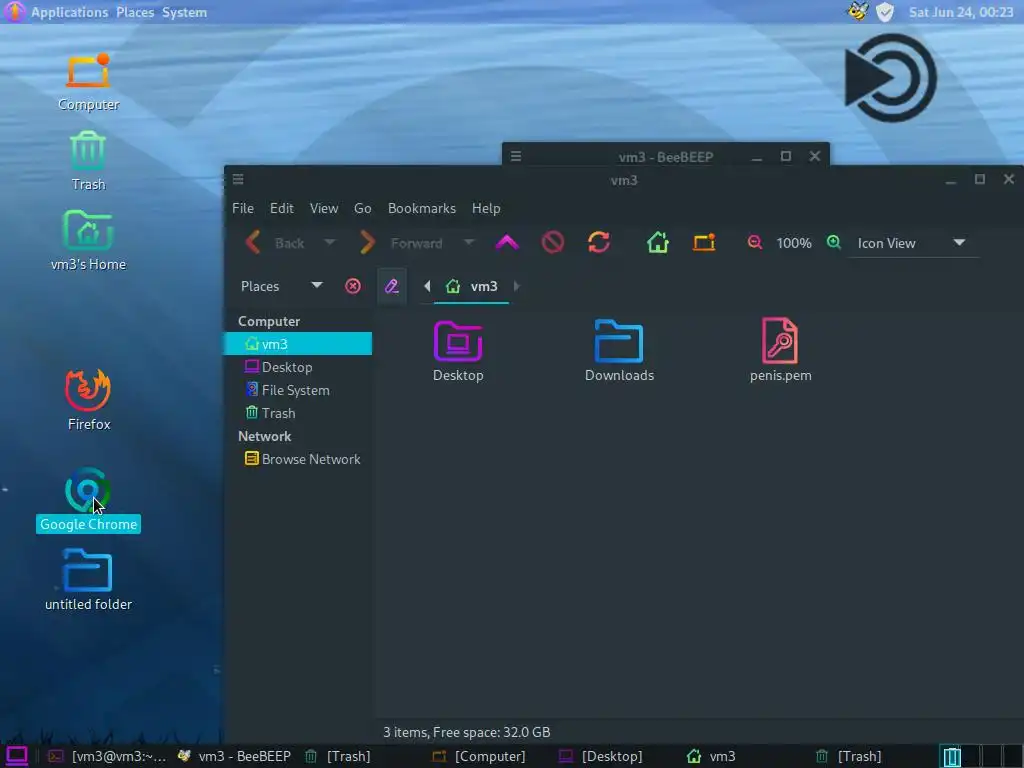Open the Places menu in top panel
This screenshot has width=1024, height=768.
pos(135,12)
